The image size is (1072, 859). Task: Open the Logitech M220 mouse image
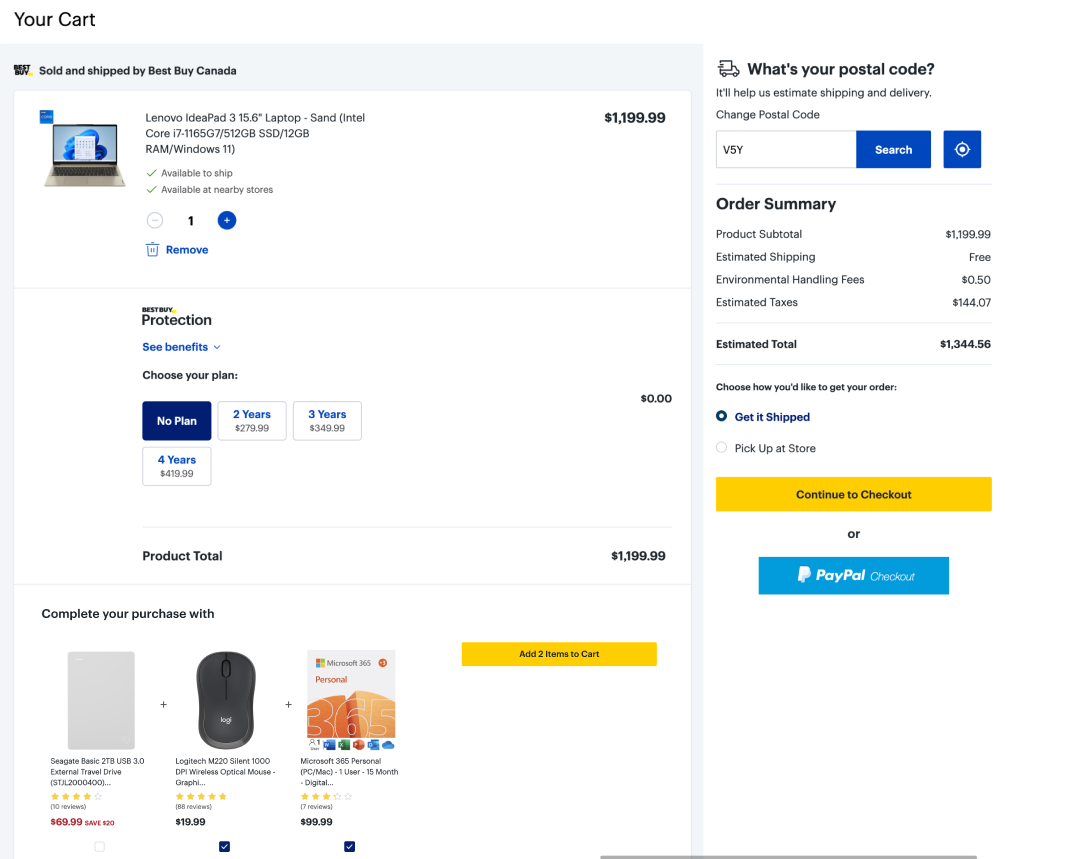point(226,700)
